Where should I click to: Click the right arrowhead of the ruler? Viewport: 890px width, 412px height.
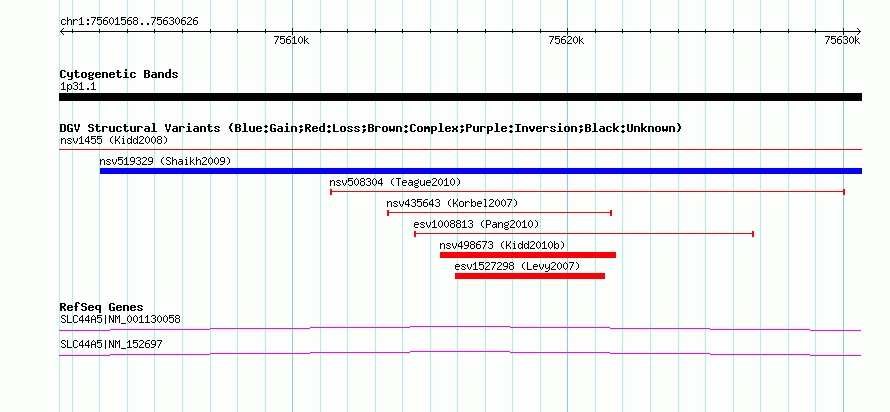(858, 31)
